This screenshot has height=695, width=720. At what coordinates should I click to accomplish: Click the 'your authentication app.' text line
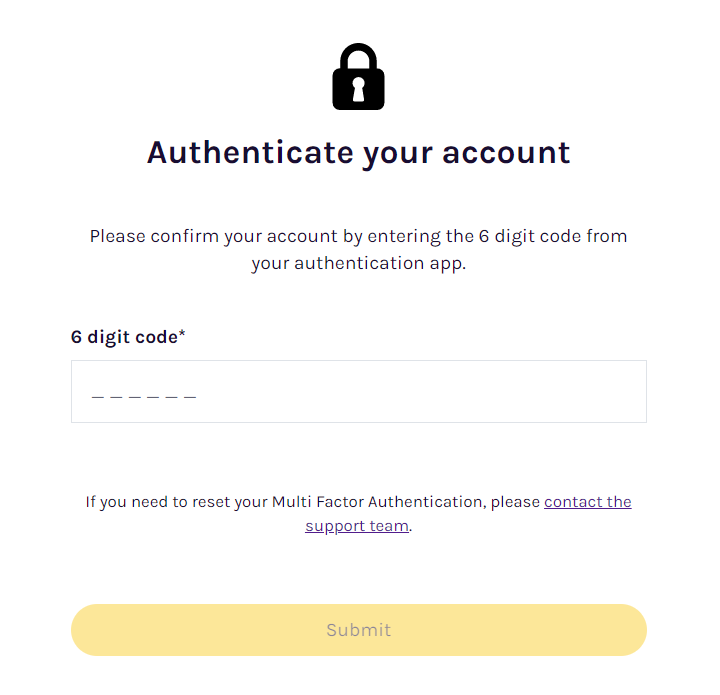[359, 264]
